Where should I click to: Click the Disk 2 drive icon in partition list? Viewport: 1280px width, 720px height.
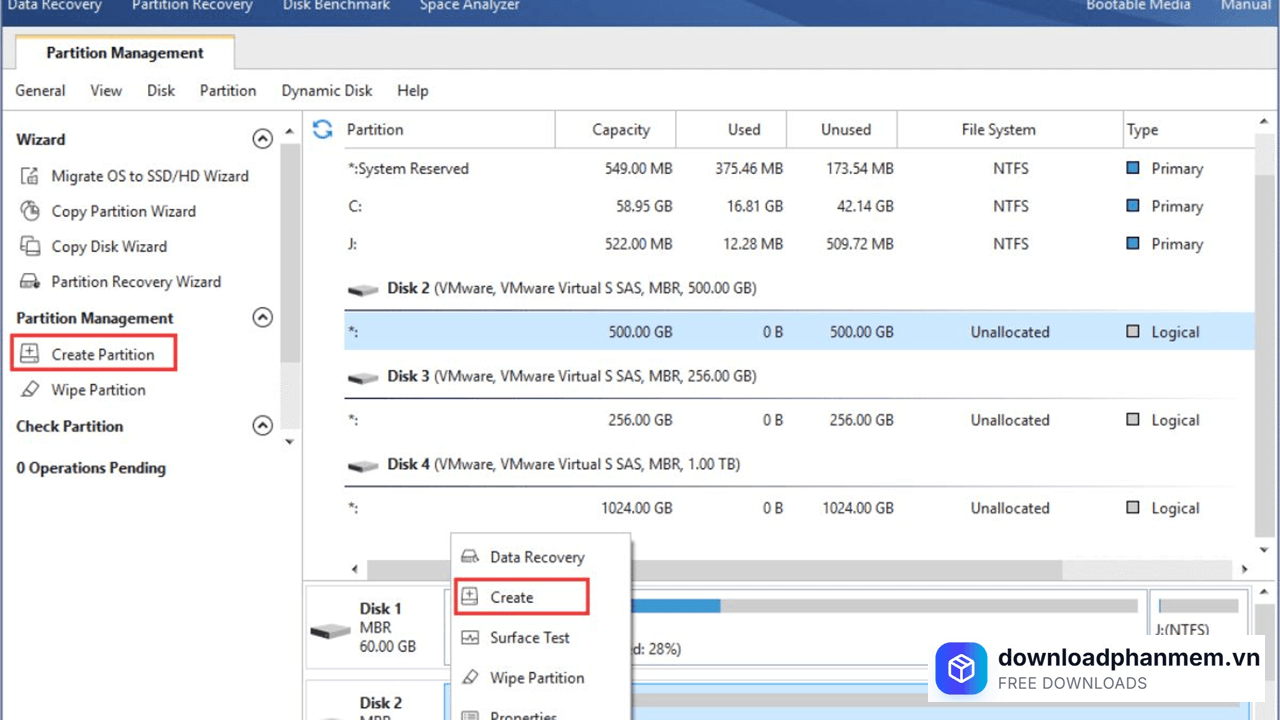pos(363,289)
